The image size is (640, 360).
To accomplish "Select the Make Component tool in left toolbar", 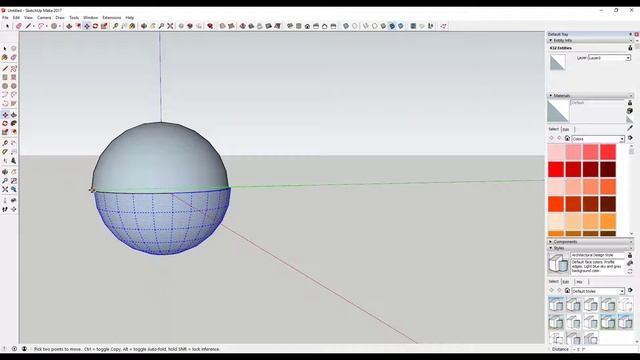I will [13, 49].
